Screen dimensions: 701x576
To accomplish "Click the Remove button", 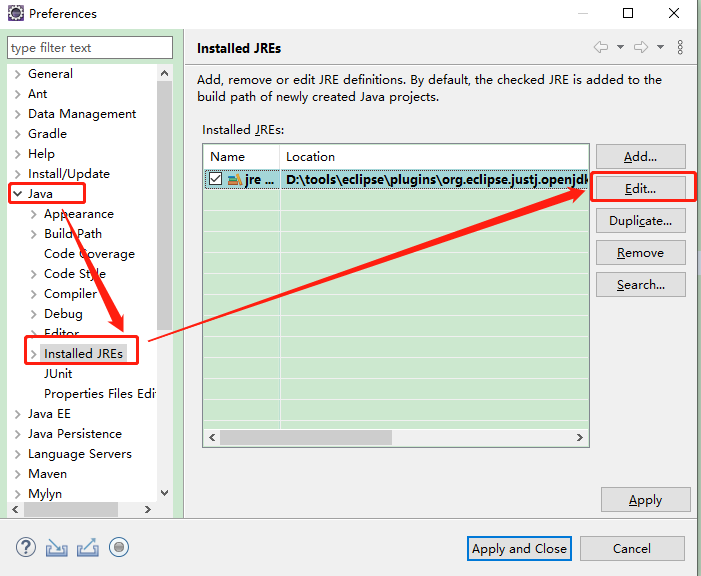I will [640, 253].
